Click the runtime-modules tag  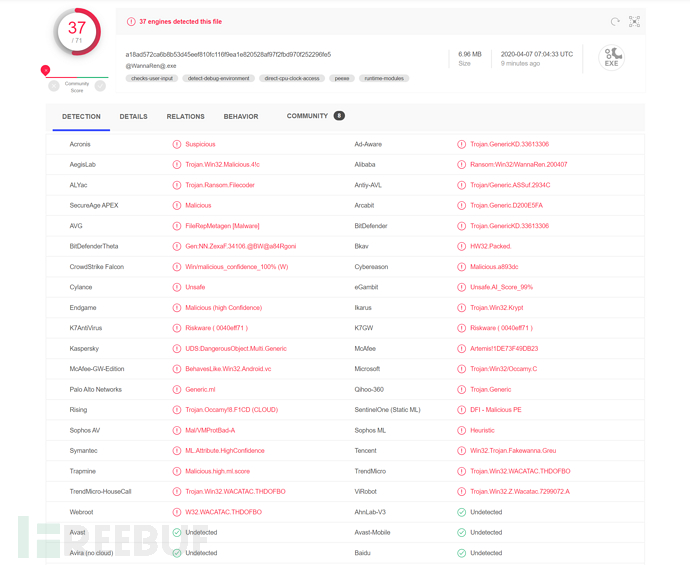point(384,78)
